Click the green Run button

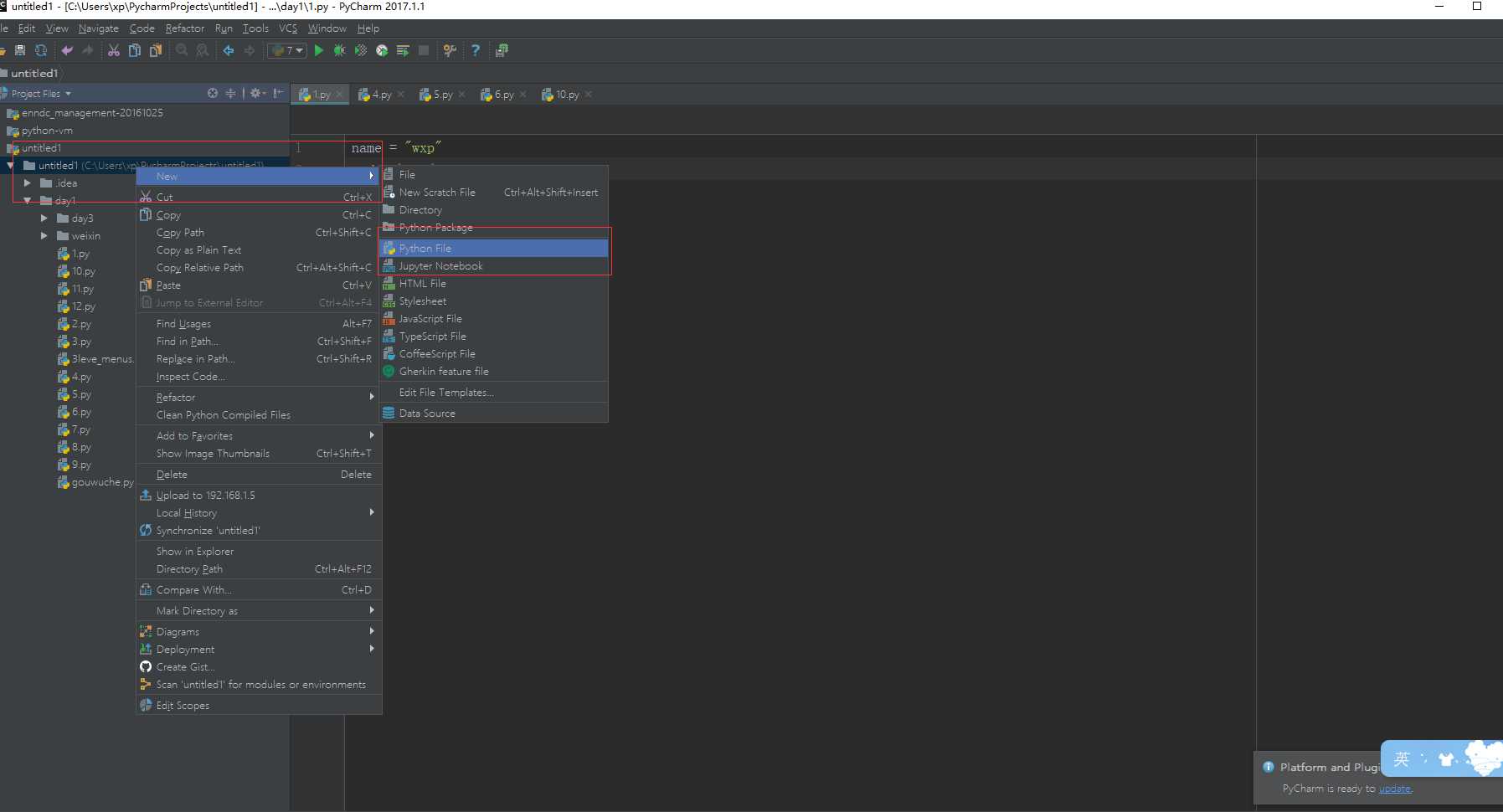pyautogui.click(x=319, y=50)
